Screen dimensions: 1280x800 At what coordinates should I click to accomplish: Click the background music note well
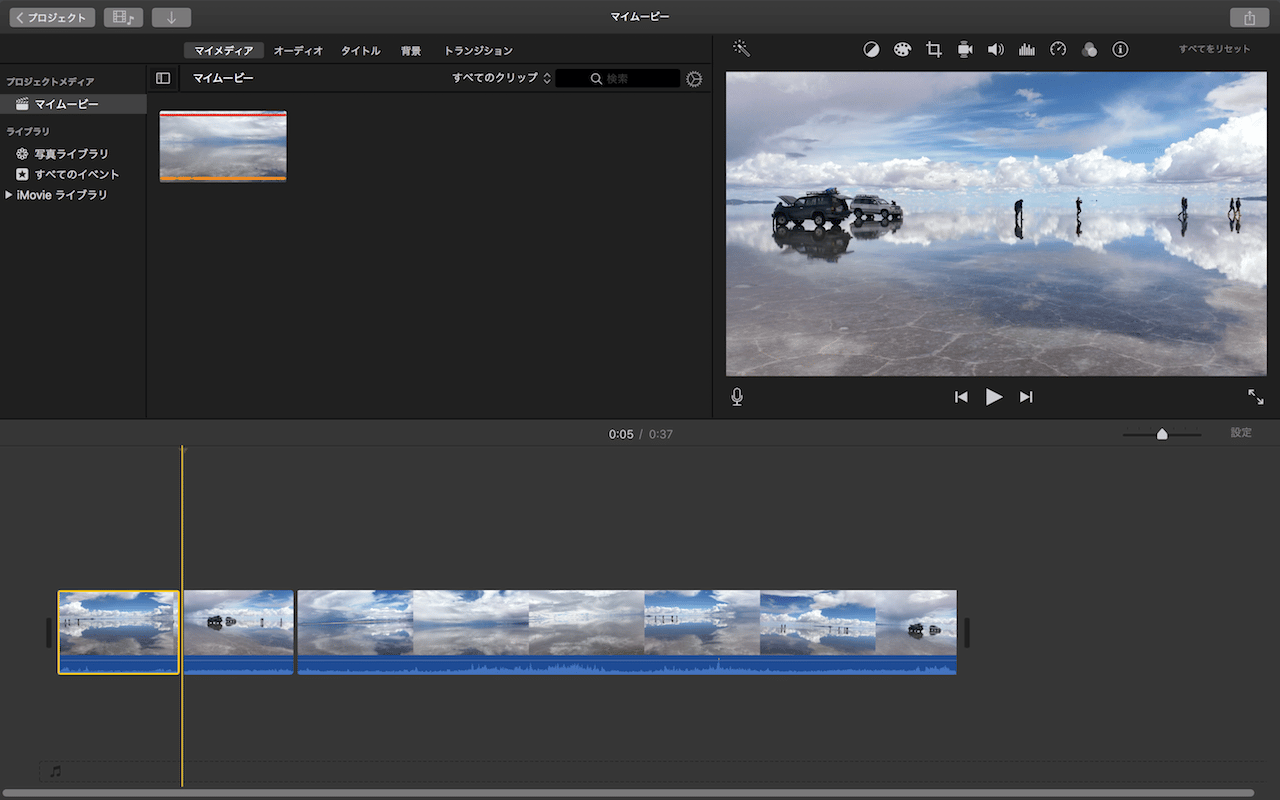tap(56, 771)
